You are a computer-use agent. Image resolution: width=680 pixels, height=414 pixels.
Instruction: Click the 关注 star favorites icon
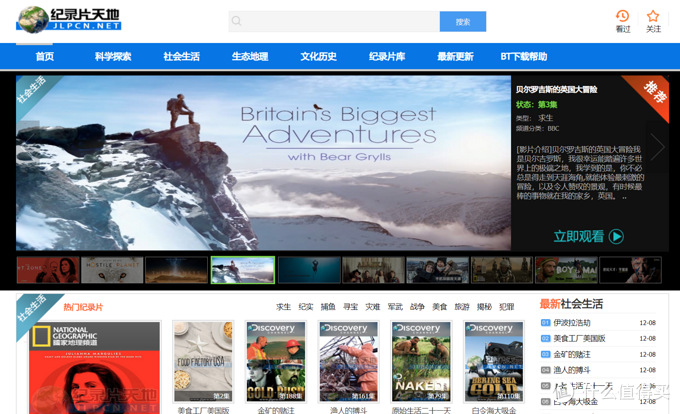tap(653, 16)
